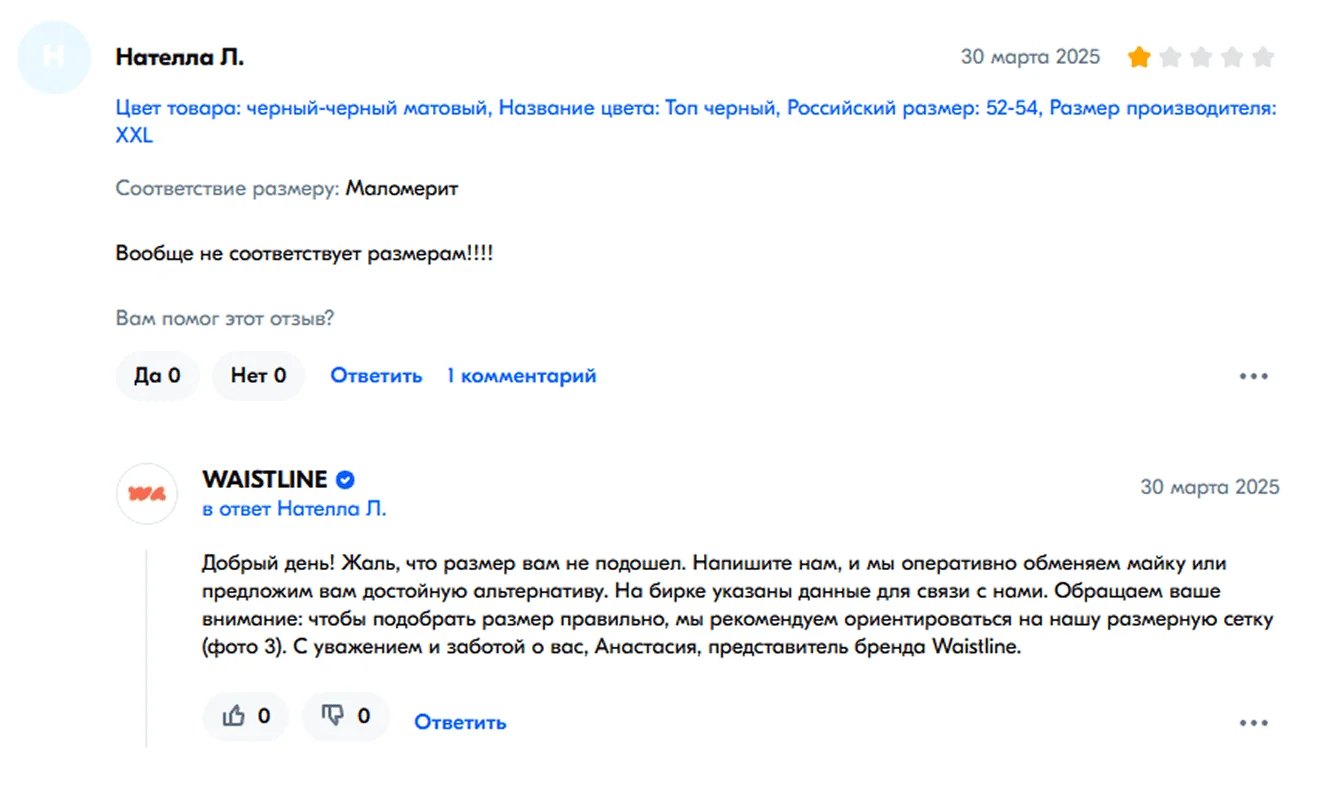1332x787 pixels.
Task: Click the third gray rating star
Action: pyautogui.click(x=1201, y=57)
